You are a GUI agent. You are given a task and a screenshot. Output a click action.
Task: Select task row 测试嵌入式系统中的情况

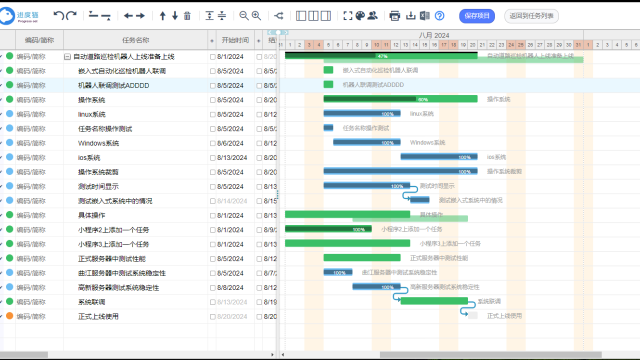pos(139,201)
